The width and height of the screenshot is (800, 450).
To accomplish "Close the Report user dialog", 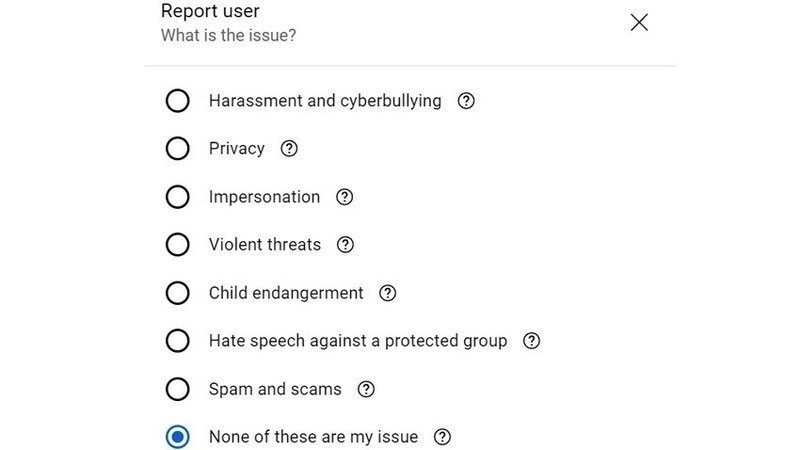I will point(639,22).
